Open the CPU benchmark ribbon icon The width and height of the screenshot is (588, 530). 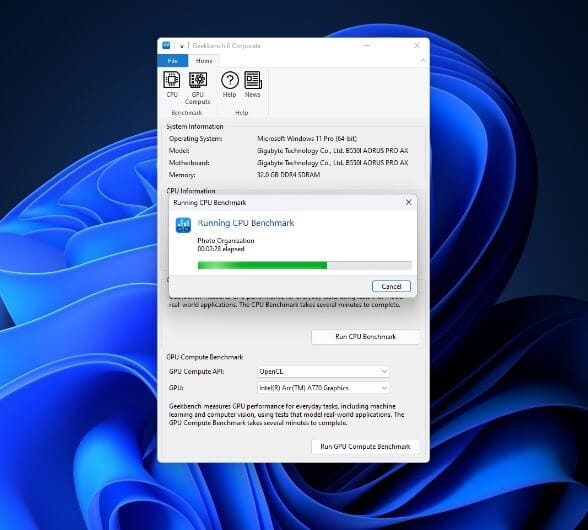coord(172,84)
